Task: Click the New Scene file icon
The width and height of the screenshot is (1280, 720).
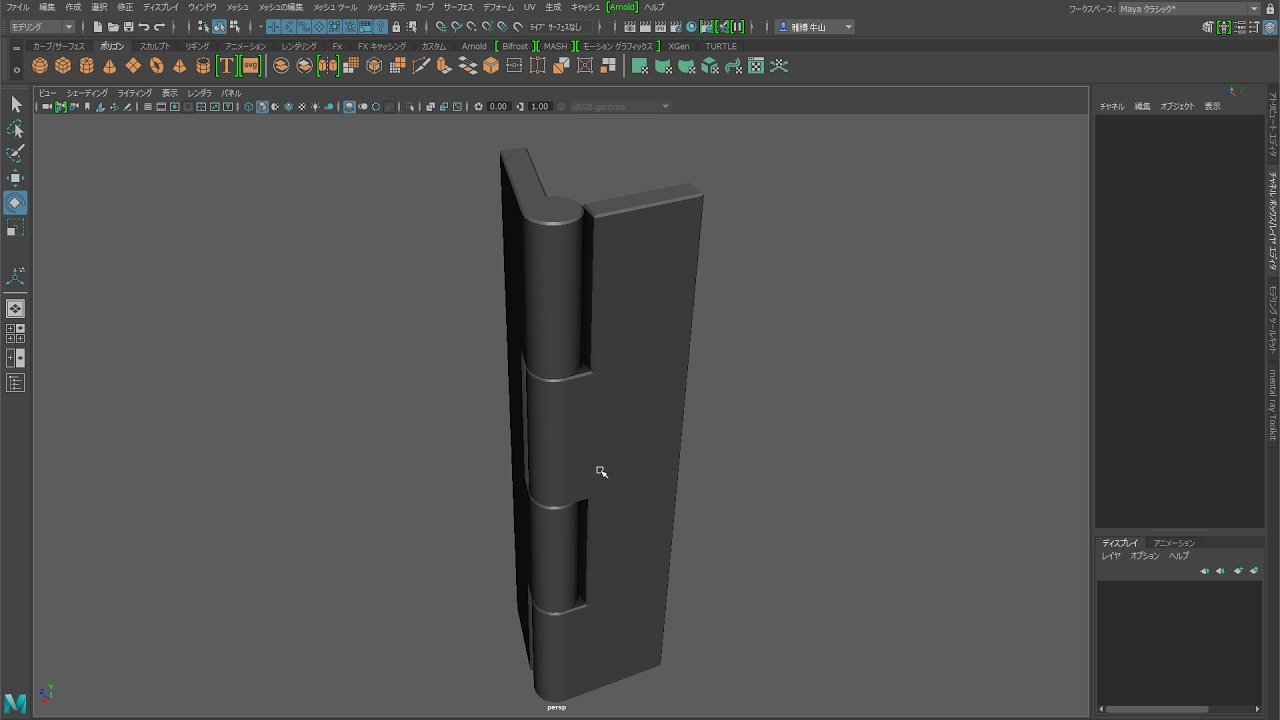Action: pos(98,27)
